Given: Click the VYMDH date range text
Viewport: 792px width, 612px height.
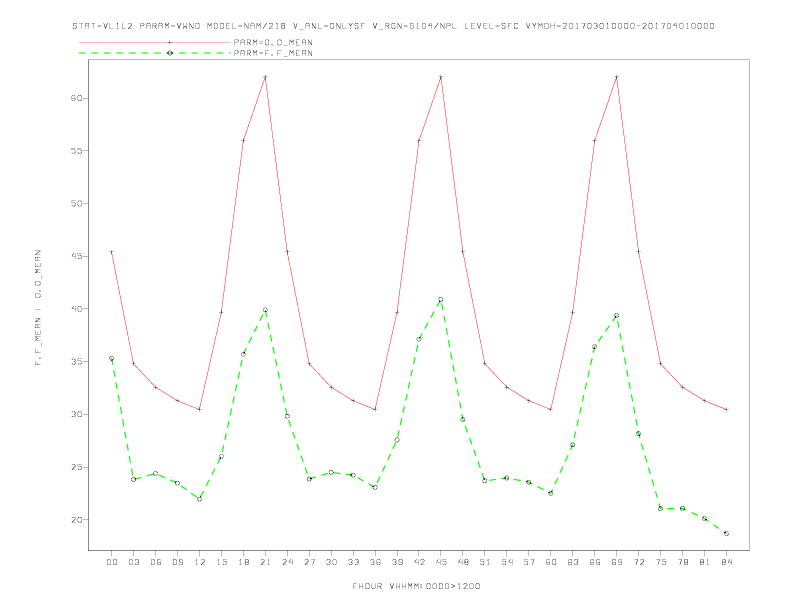Looking at the screenshot, I should (x=620, y=26).
